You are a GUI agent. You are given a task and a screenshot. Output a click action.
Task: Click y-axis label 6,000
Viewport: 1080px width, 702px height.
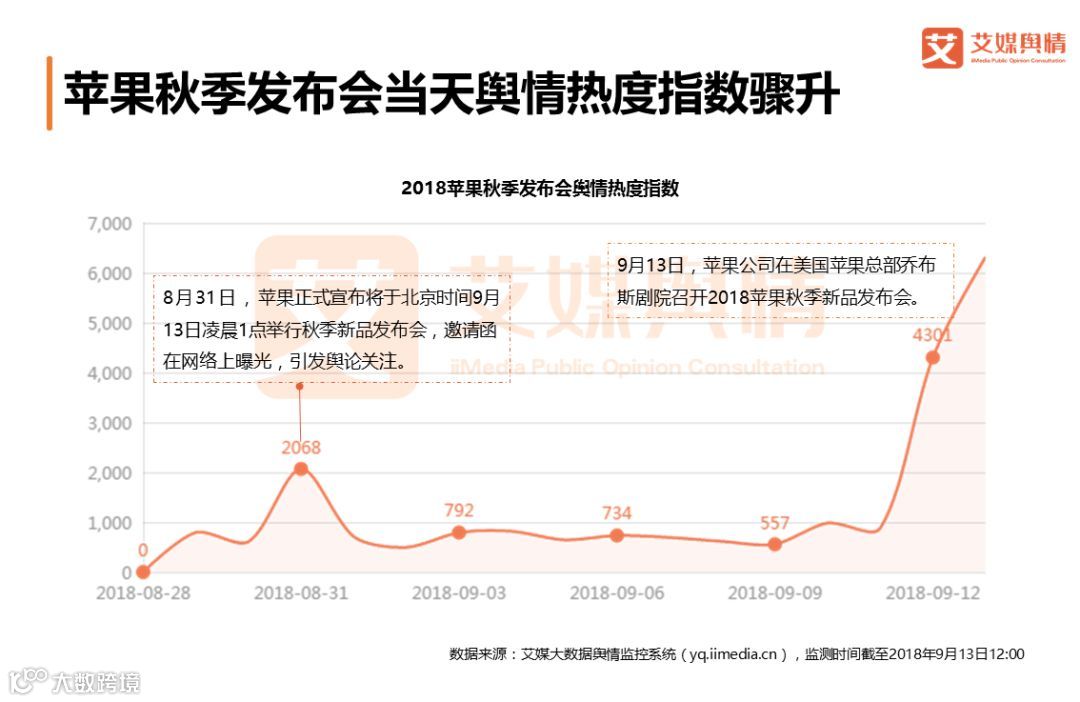point(110,273)
